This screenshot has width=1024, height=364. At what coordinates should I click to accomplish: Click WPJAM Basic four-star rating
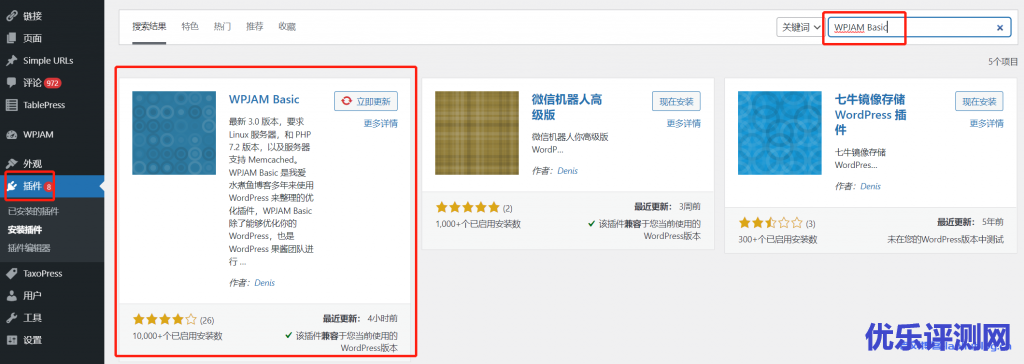165,320
